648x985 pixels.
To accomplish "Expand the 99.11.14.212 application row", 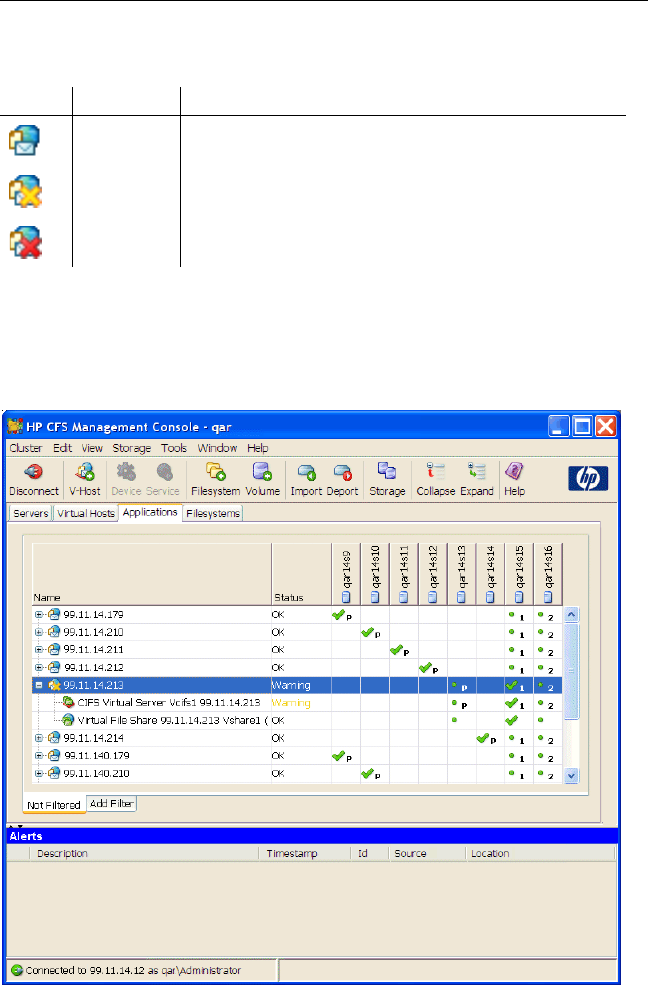I will [39, 667].
